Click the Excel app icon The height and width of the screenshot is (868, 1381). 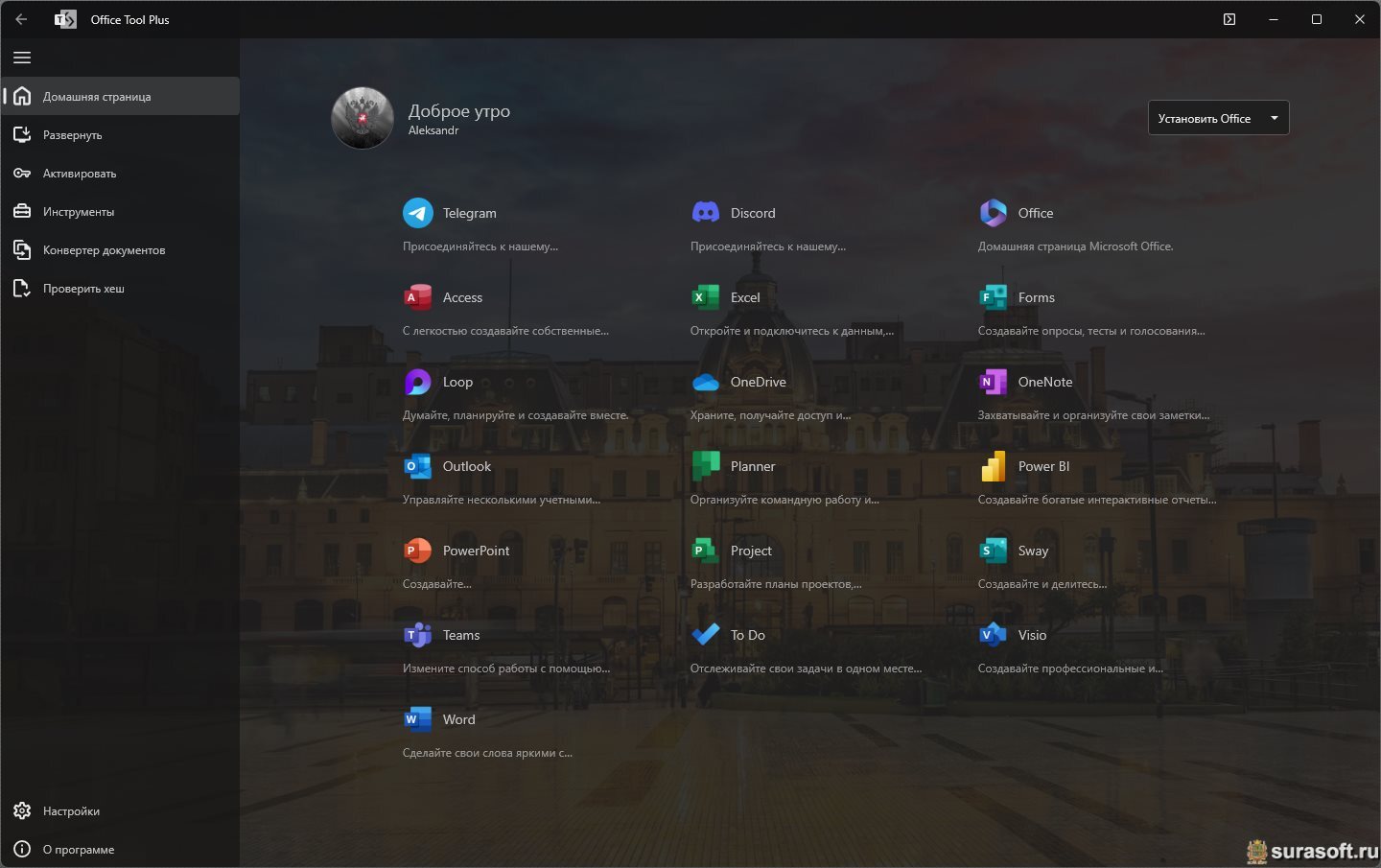706,297
